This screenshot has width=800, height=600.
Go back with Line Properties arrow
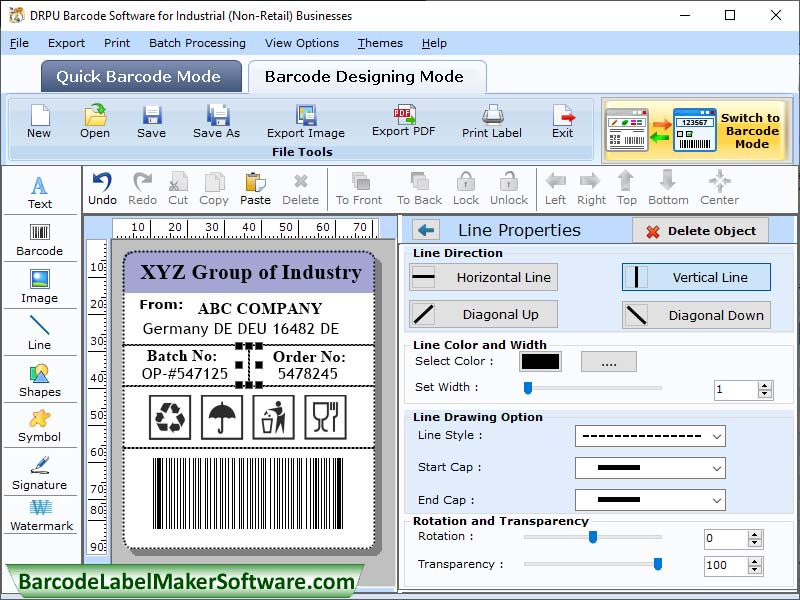pos(426,230)
